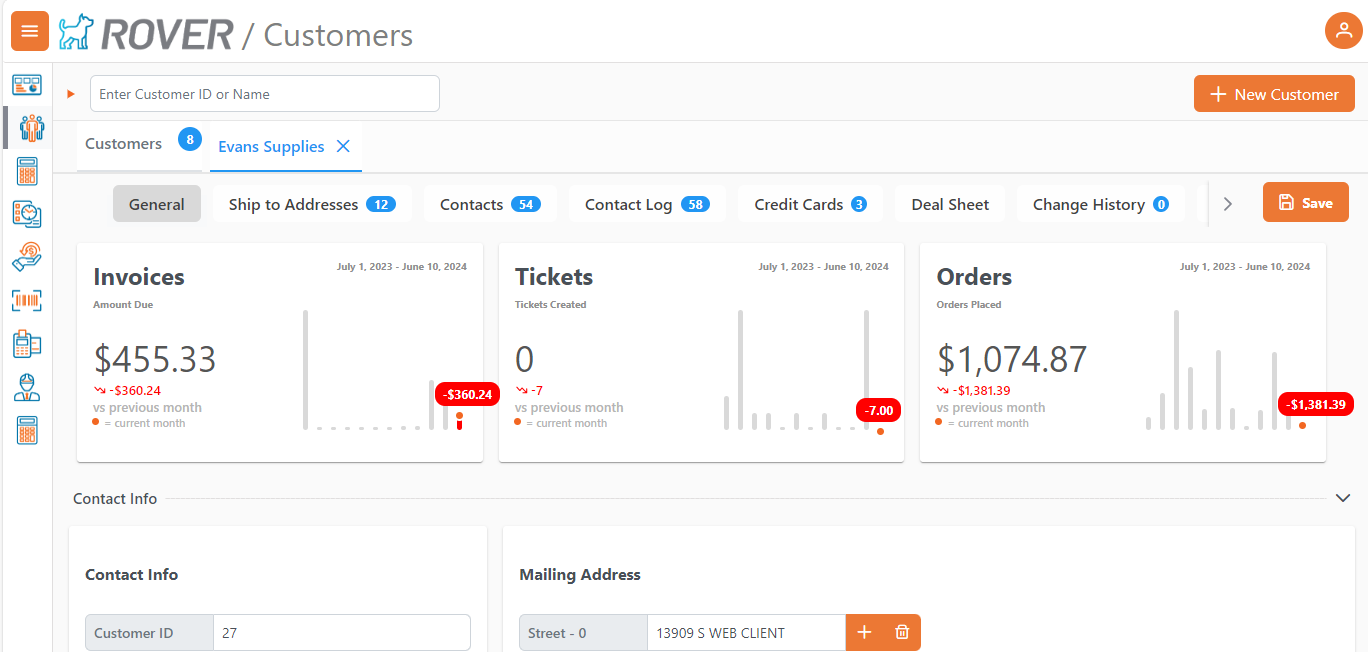
Task: Close the Evans Supplies tab
Action: click(x=343, y=146)
